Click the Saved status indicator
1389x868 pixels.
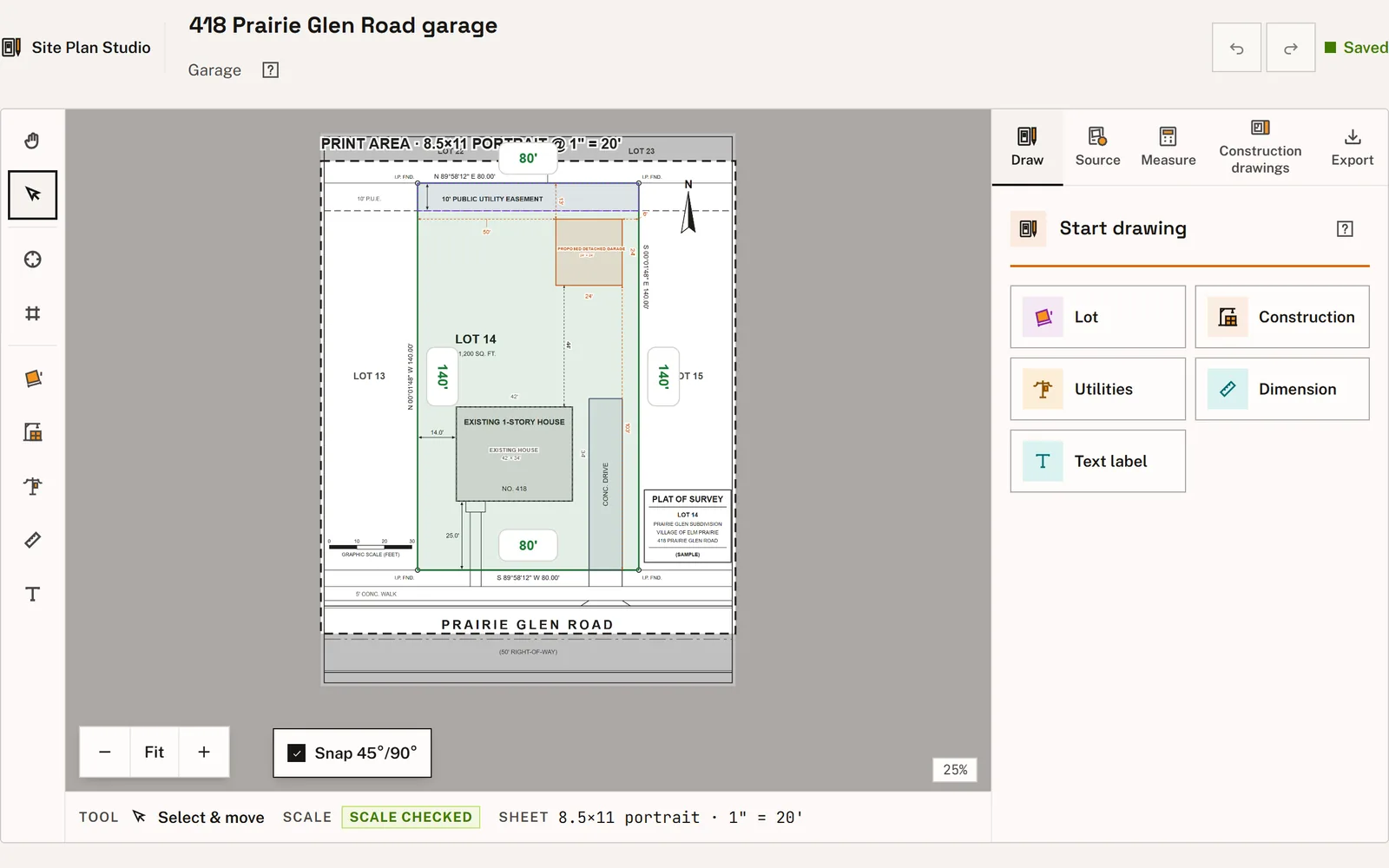point(1356,48)
